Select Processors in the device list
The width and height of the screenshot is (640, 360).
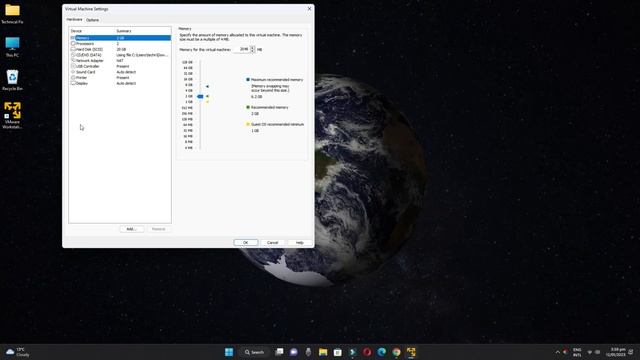tap(120, 44)
